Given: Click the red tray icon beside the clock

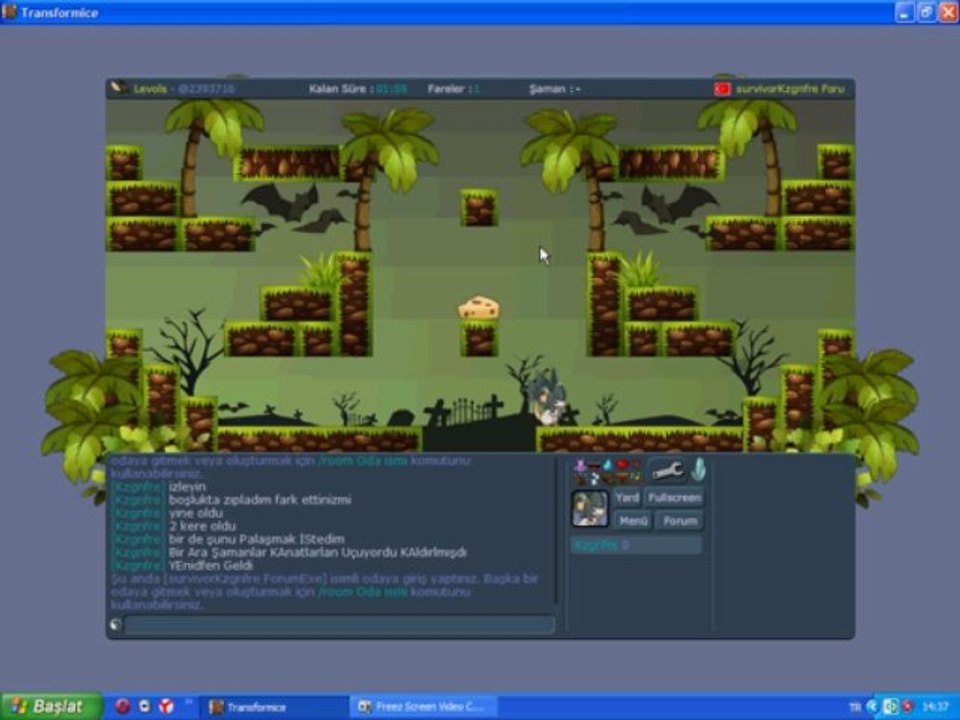Looking at the screenshot, I should [907, 707].
